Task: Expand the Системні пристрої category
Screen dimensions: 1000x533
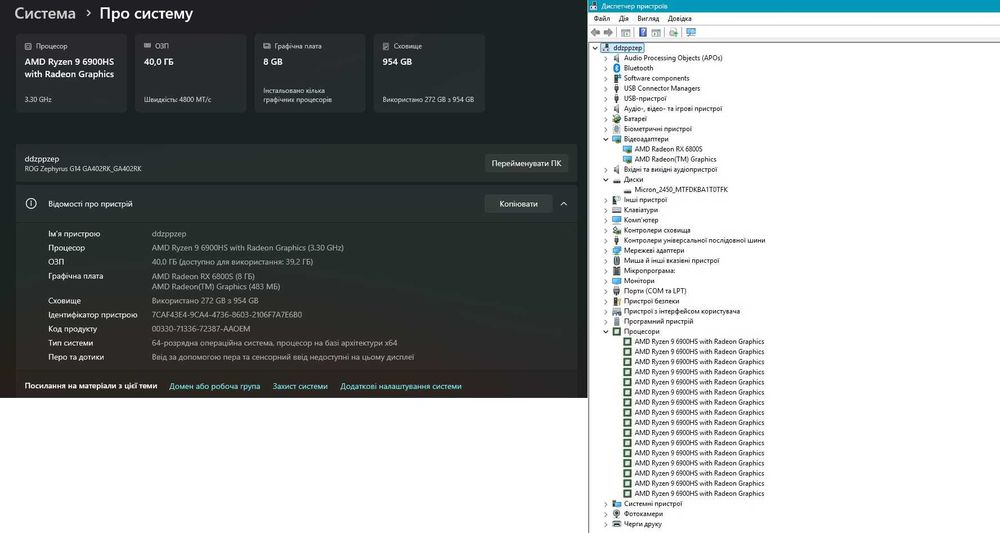Action: pos(606,504)
